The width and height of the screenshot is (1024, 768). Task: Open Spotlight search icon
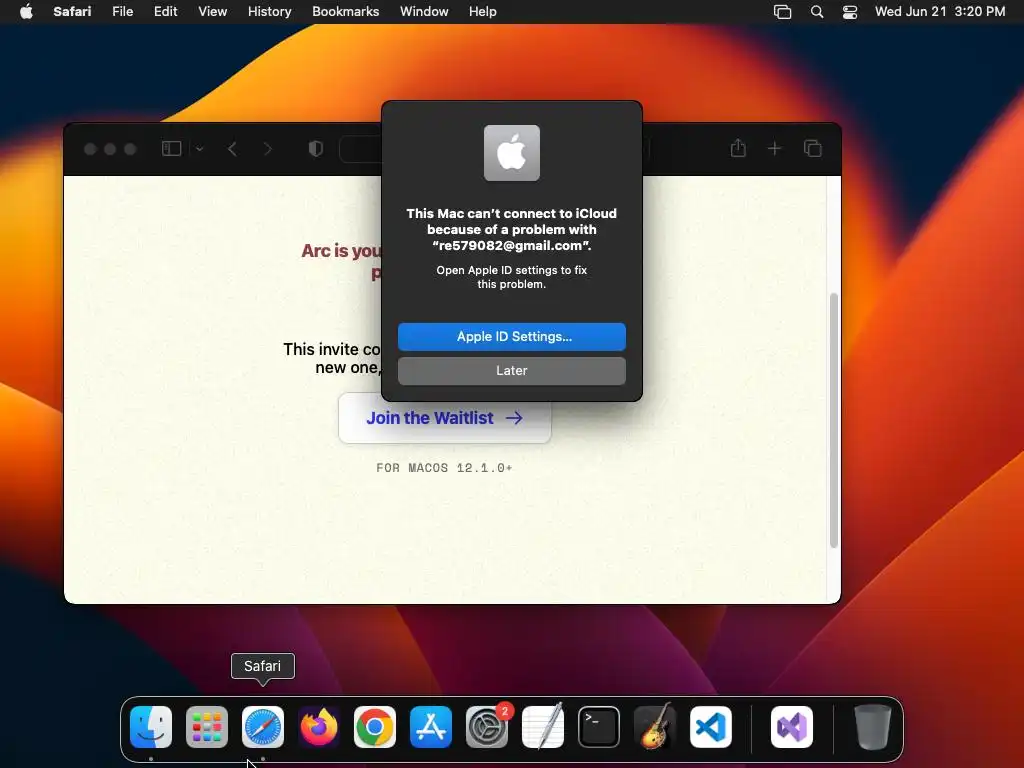816,11
